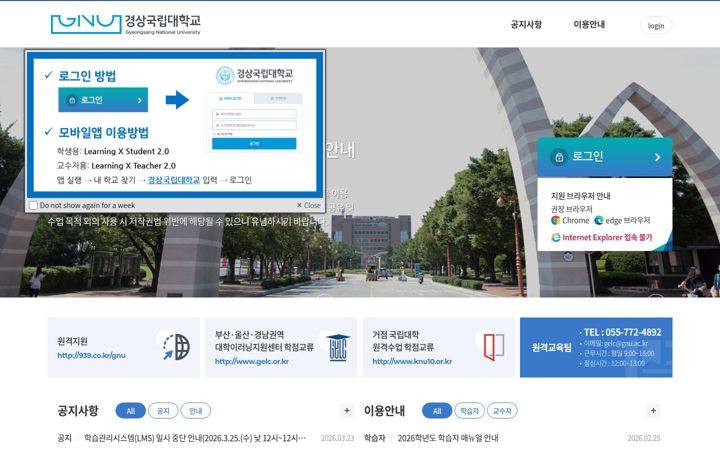Expand 공지사항 list with plus button
This screenshot has height=450, width=720.
point(347,411)
